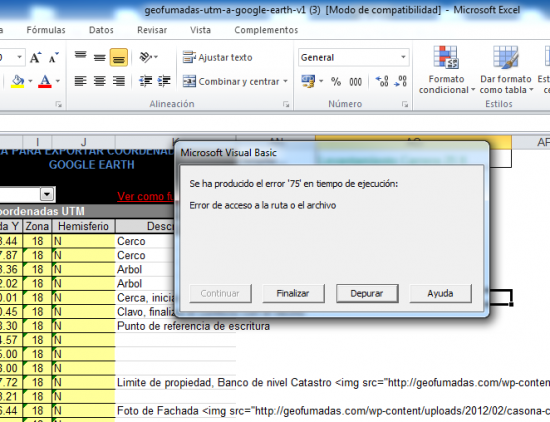Toggle Ajustar texto wrap option

click(x=217, y=57)
